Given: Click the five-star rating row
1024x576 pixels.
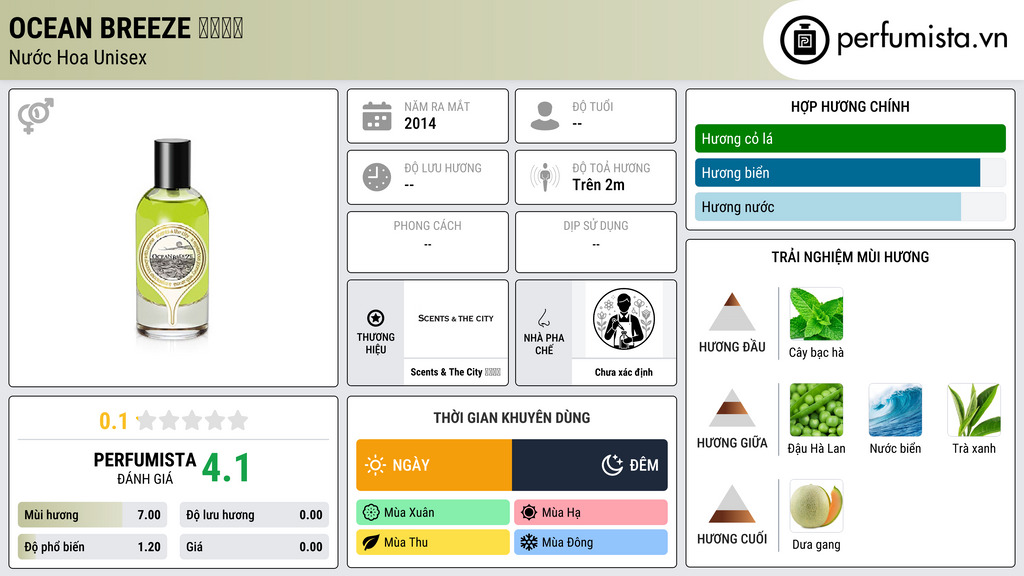Looking at the screenshot, I should (192, 421).
